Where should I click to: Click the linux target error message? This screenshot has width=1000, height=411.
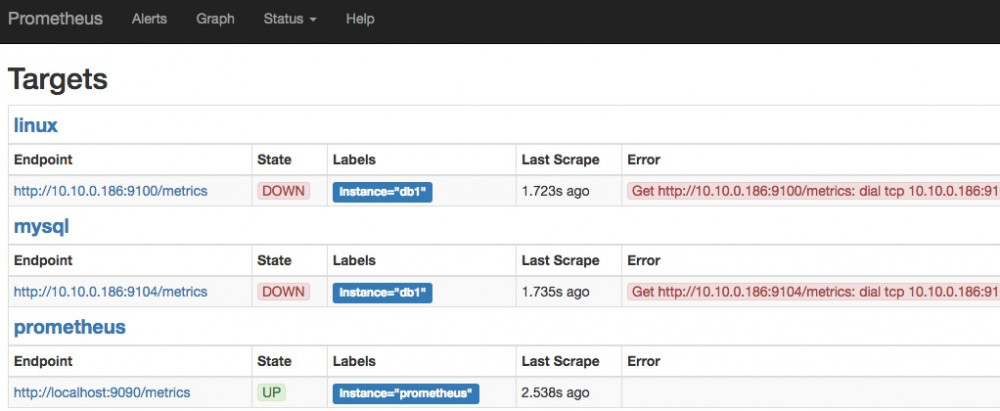point(813,191)
